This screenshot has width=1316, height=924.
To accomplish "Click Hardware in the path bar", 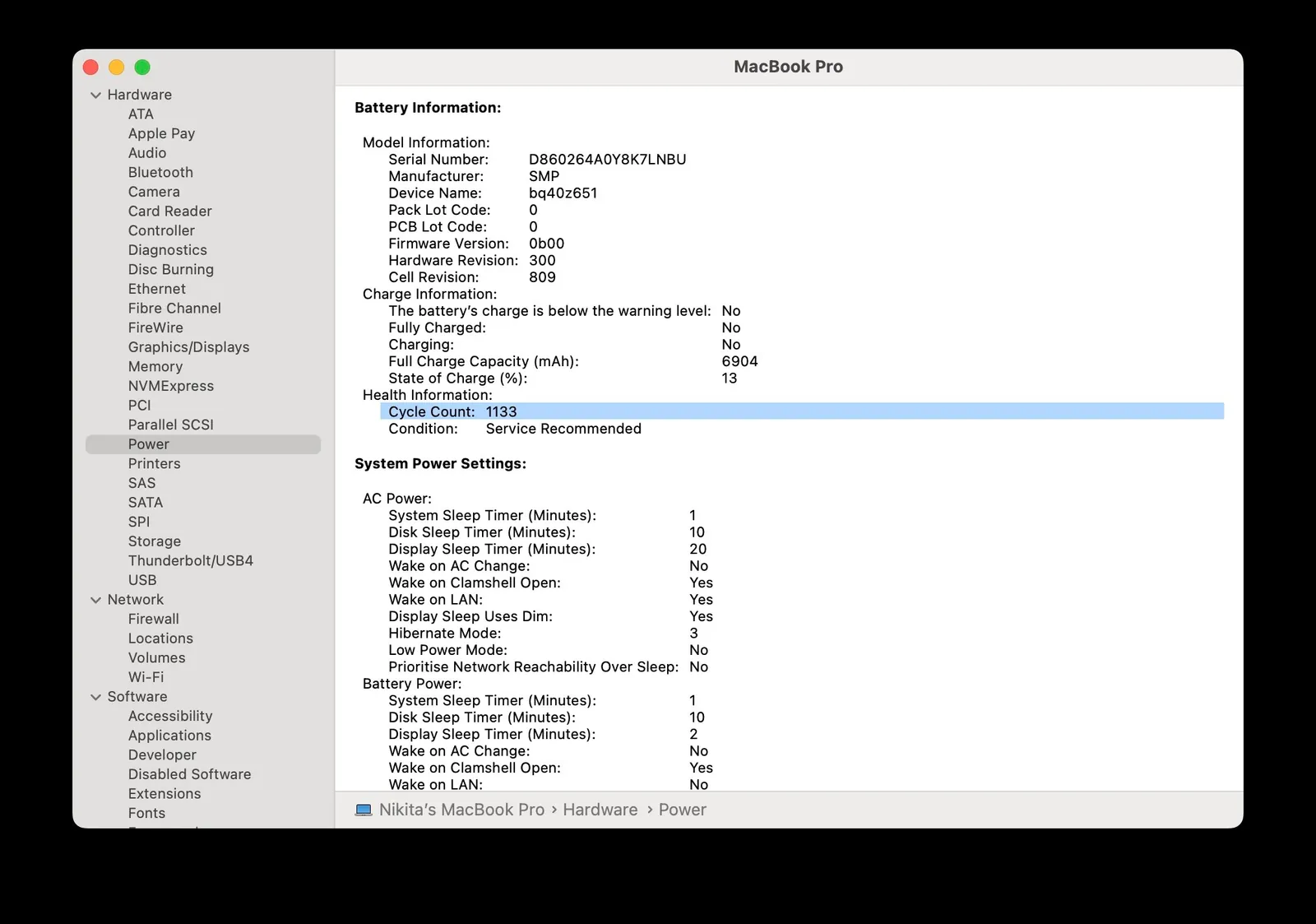I will [600, 810].
